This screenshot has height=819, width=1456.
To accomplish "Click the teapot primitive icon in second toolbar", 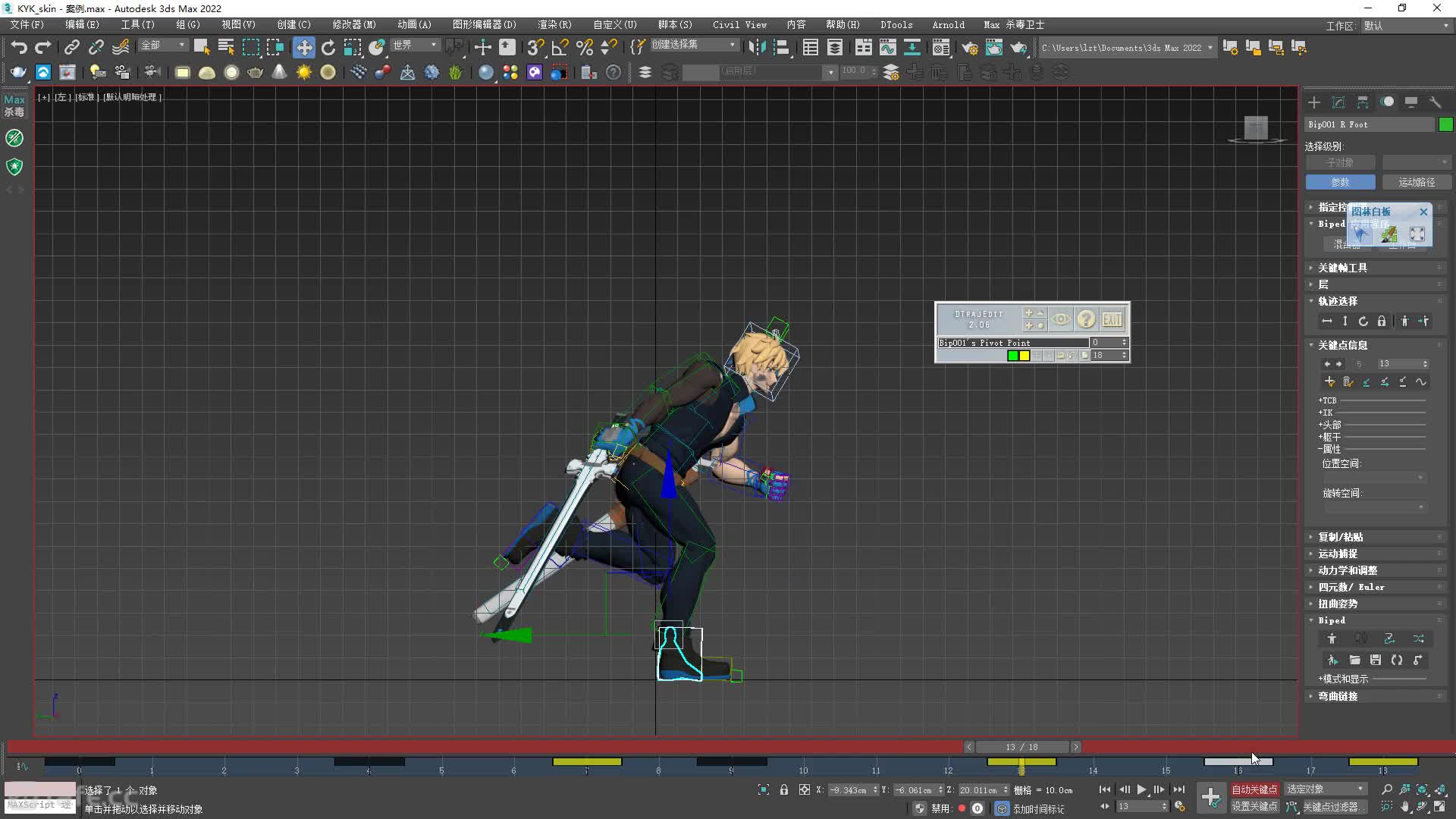I will [x=256, y=72].
